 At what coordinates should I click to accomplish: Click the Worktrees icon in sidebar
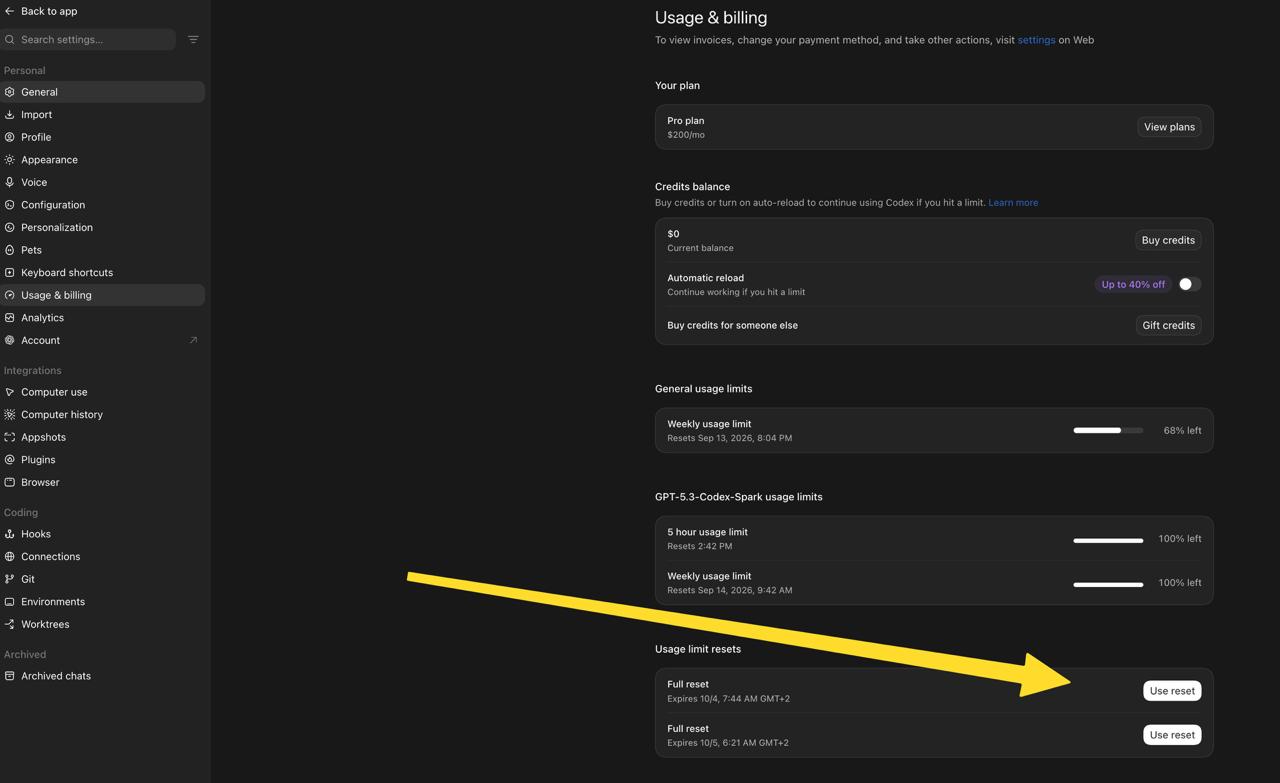(x=10, y=624)
